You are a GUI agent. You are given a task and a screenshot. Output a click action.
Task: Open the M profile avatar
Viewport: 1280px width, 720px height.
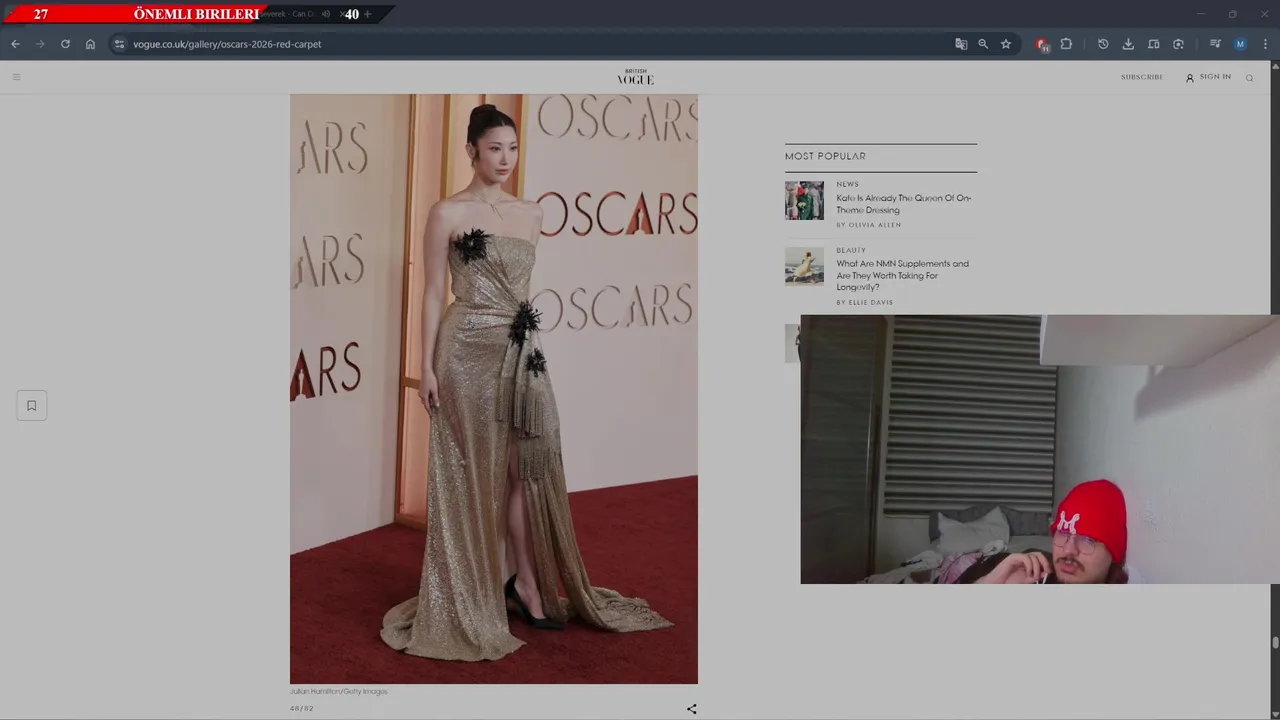point(1240,44)
